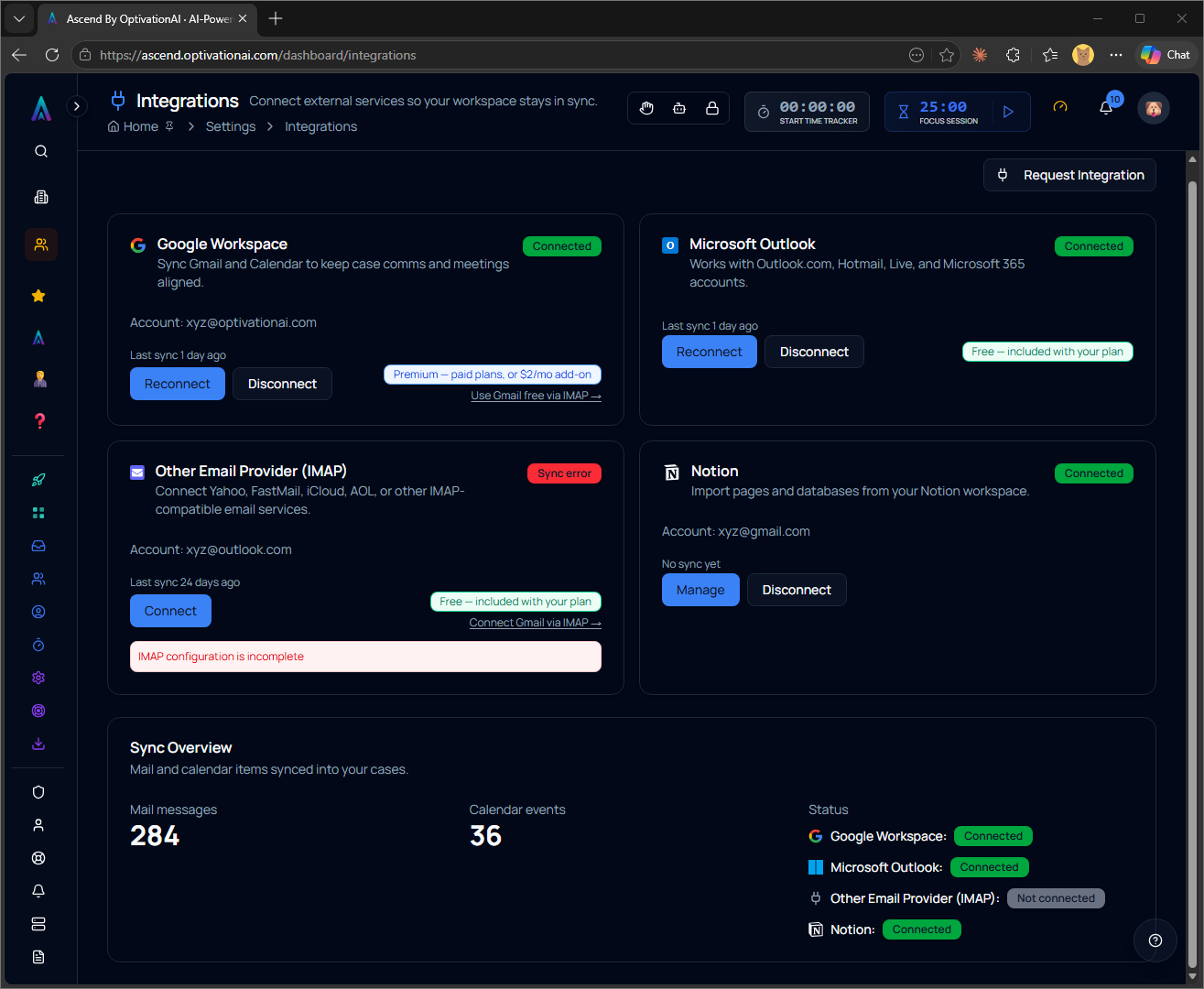Select the robot icon in the top toolbar

click(678, 108)
